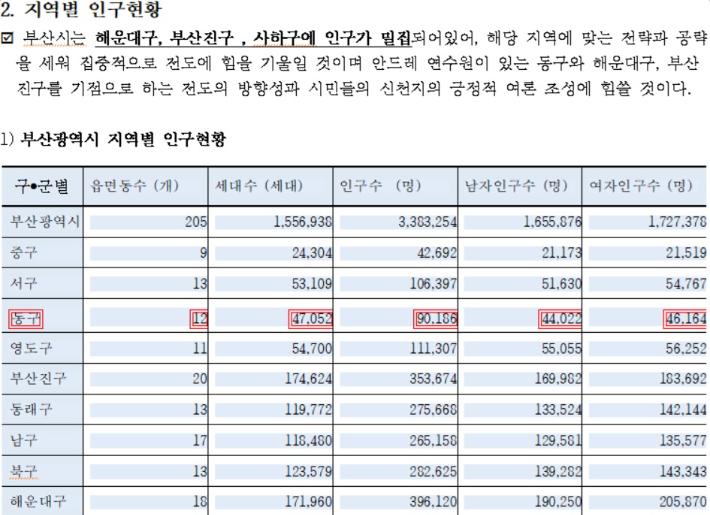Click the cell 142,144
The width and height of the screenshot is (710, 515).
pos(683,409)
